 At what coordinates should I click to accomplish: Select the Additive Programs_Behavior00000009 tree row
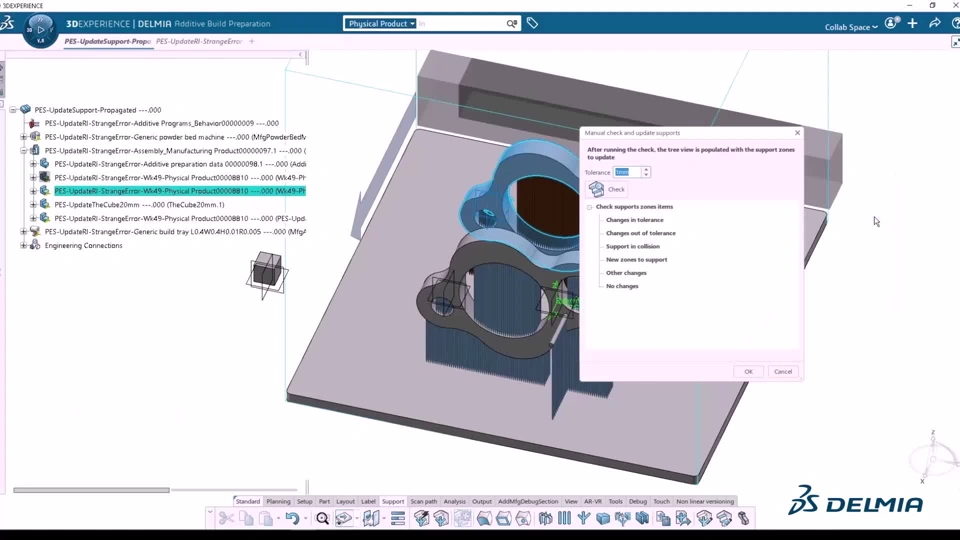click(x=162, y=123)
